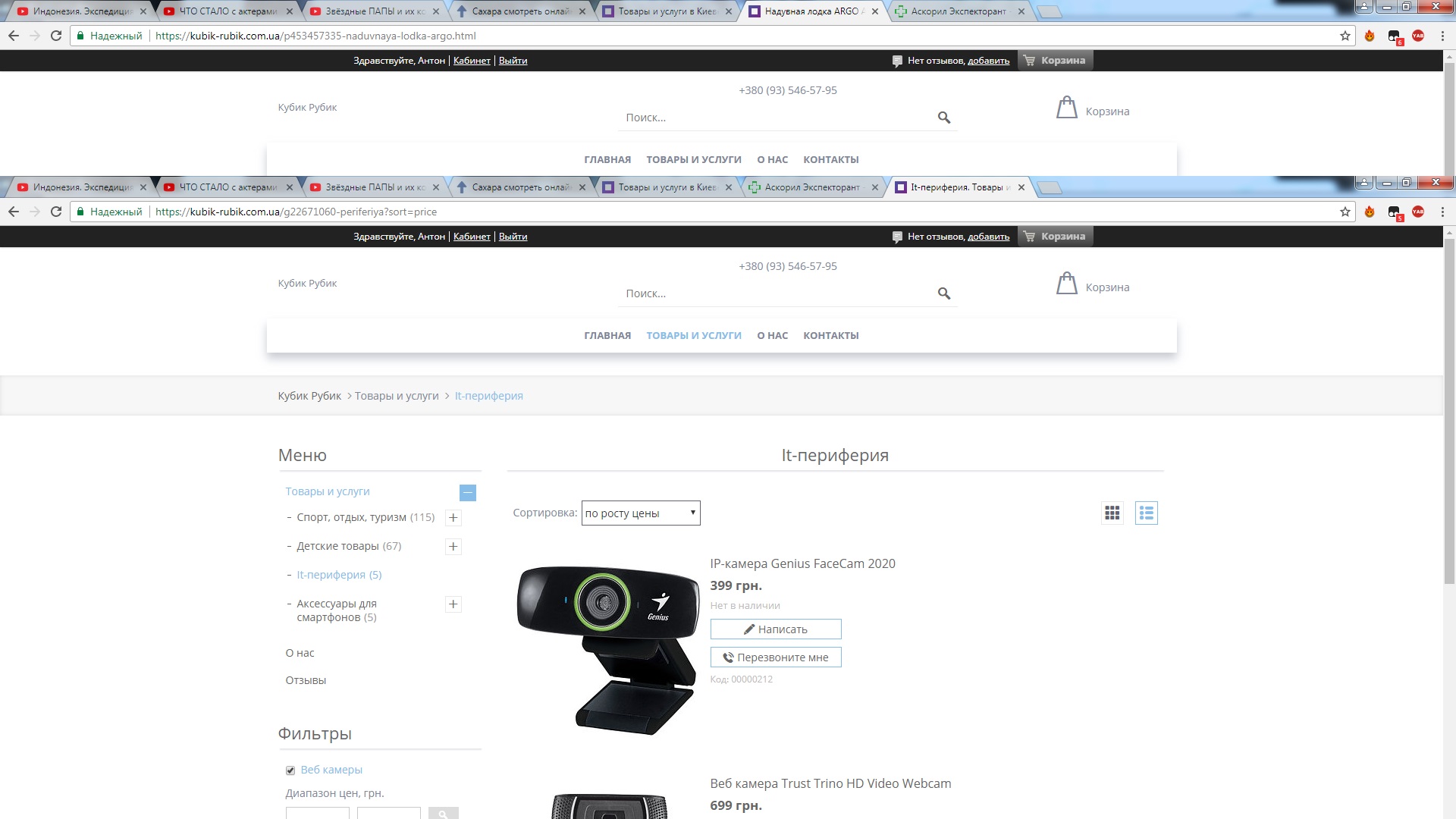Open Веб камера Trust Trino HD product

coord(830,783)
